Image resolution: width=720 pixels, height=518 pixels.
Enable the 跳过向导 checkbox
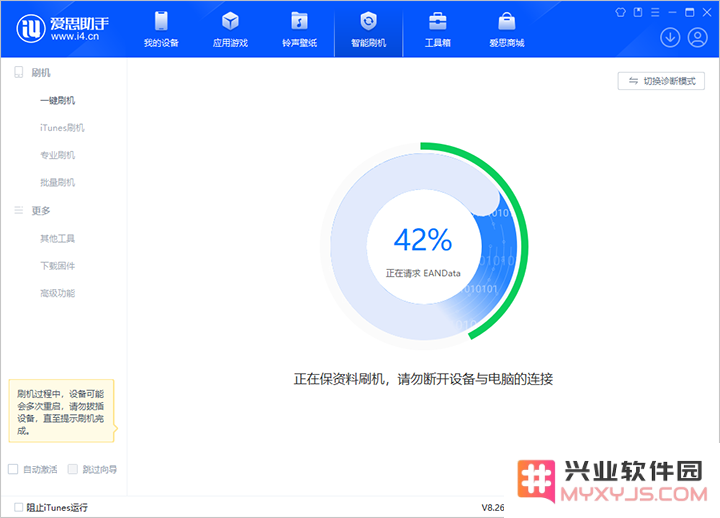tap(73, 469)
